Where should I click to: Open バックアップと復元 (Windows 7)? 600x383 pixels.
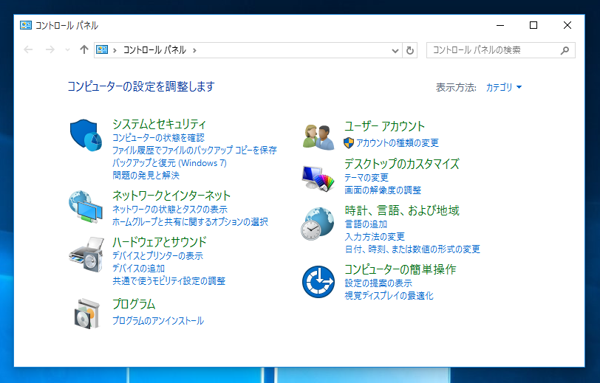170,163
